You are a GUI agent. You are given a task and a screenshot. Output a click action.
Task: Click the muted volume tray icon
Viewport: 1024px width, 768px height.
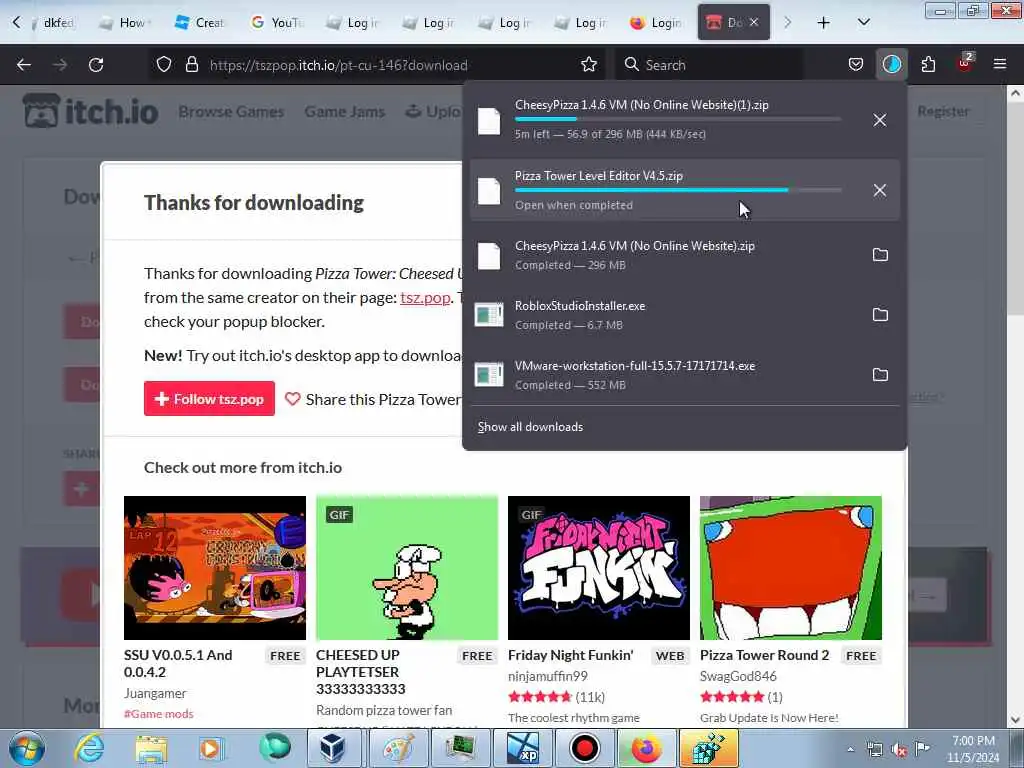[x=899, y=750]
